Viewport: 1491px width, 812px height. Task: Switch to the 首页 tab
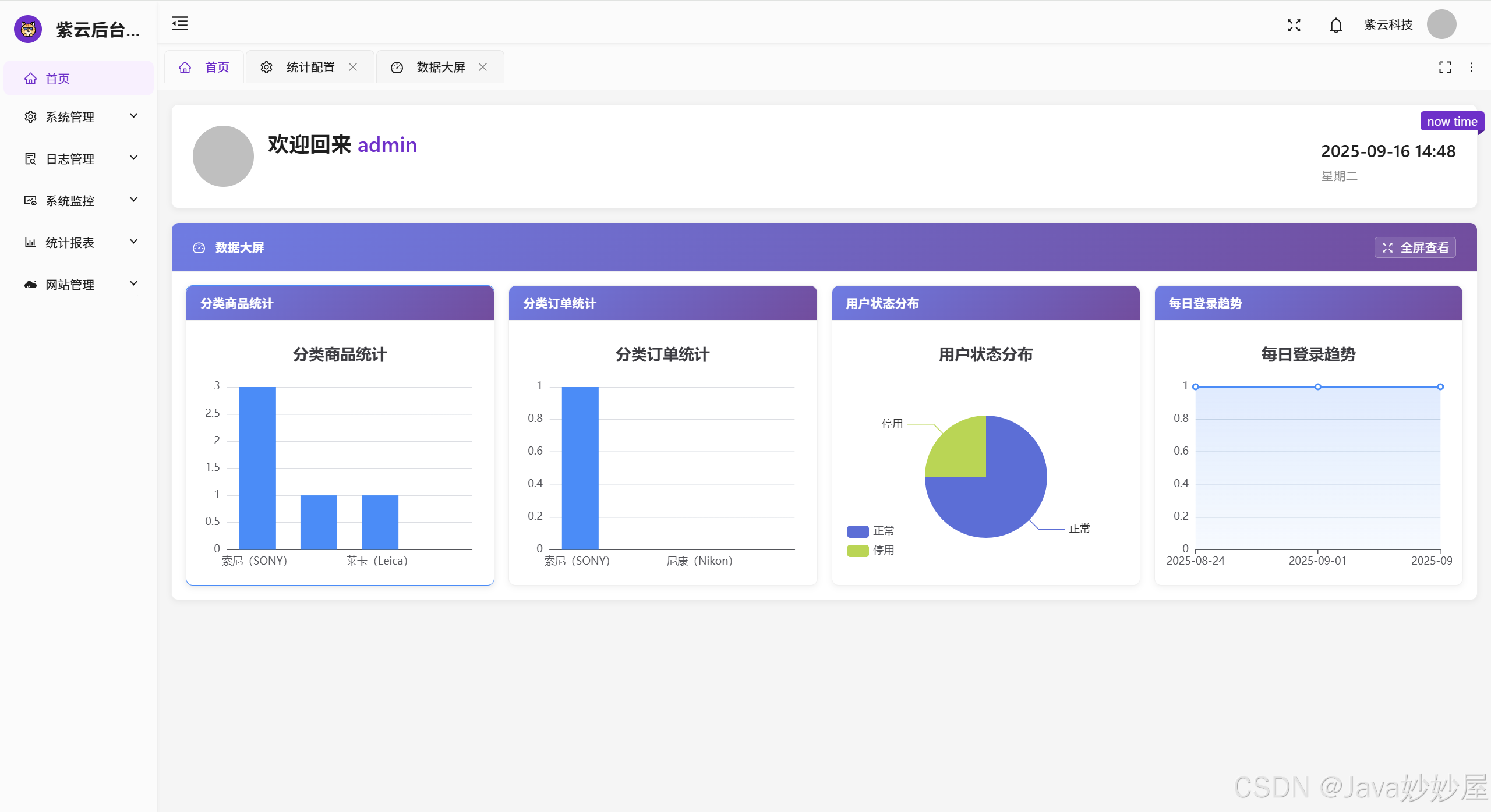pos(204,67)
